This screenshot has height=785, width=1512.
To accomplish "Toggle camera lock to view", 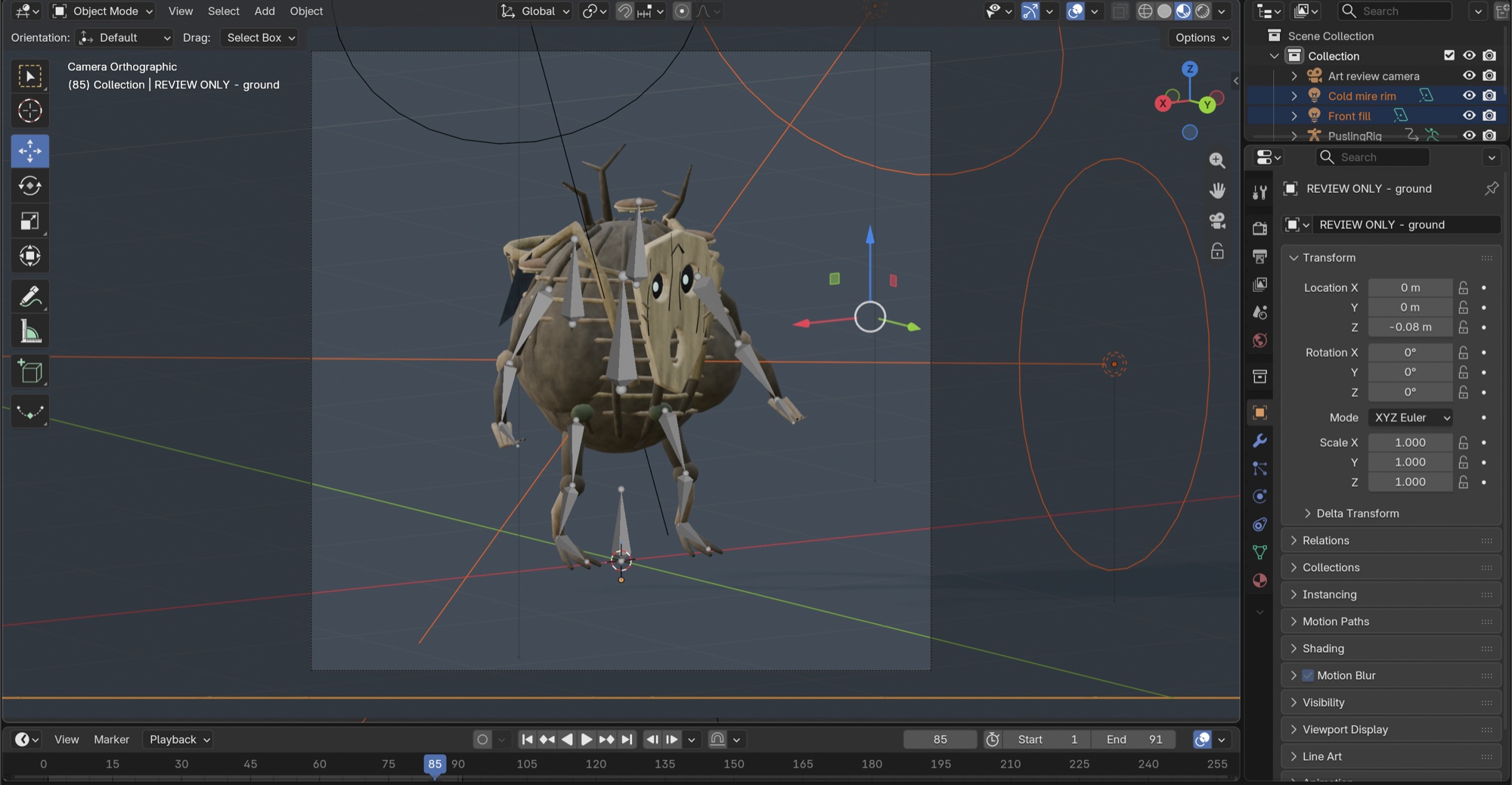I will coord(1217,251).
